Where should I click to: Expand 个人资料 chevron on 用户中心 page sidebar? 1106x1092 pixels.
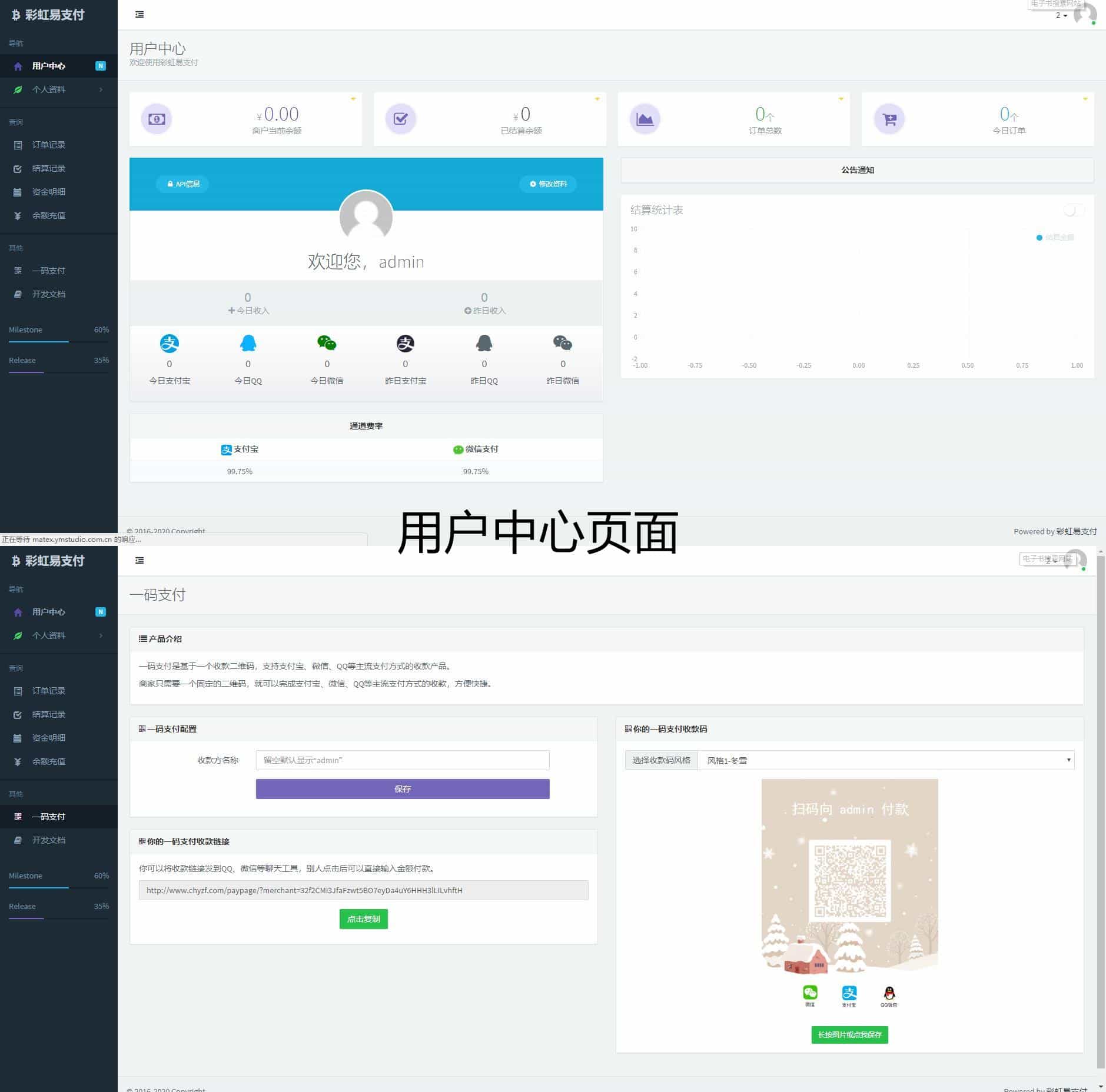(x=101, y=89)
